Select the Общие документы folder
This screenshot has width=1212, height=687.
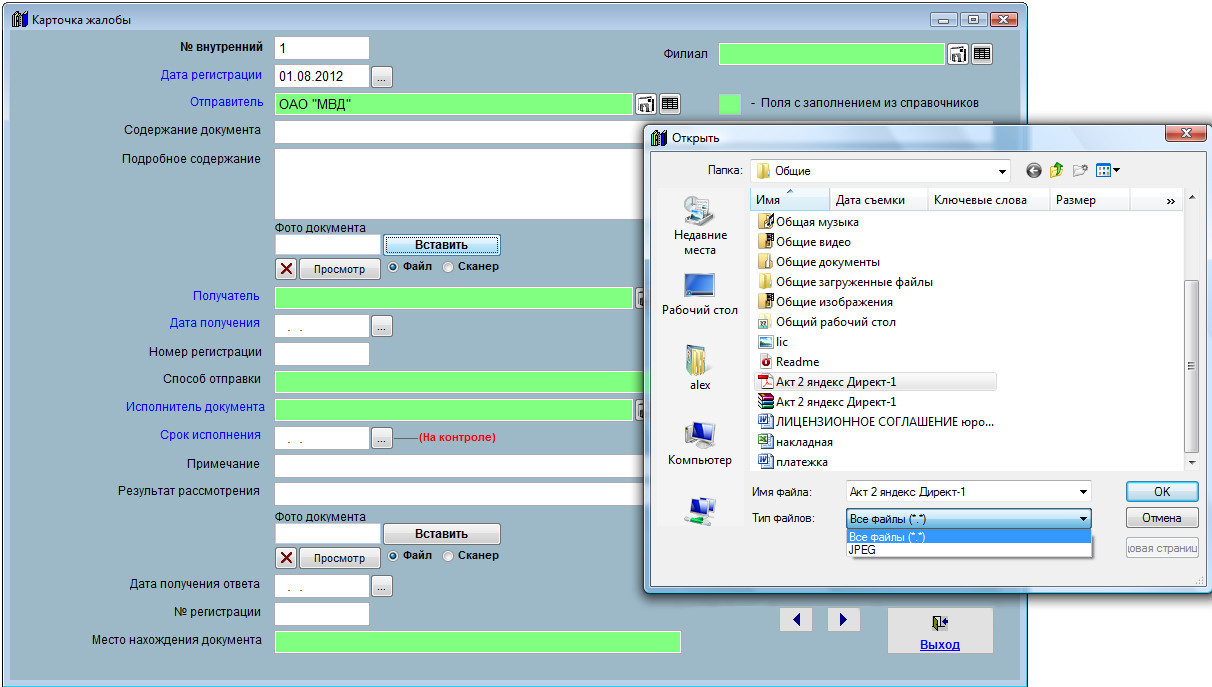pyautogui.click(x=819, y=262)
